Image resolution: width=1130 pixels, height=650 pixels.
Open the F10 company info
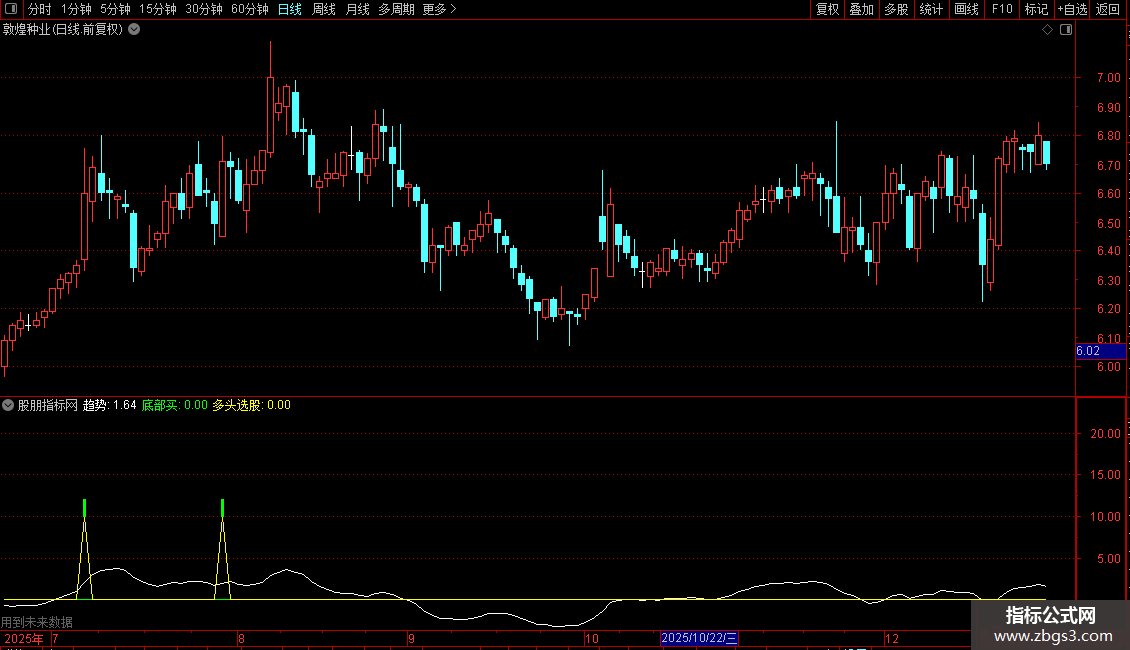tap(1002, 9)
